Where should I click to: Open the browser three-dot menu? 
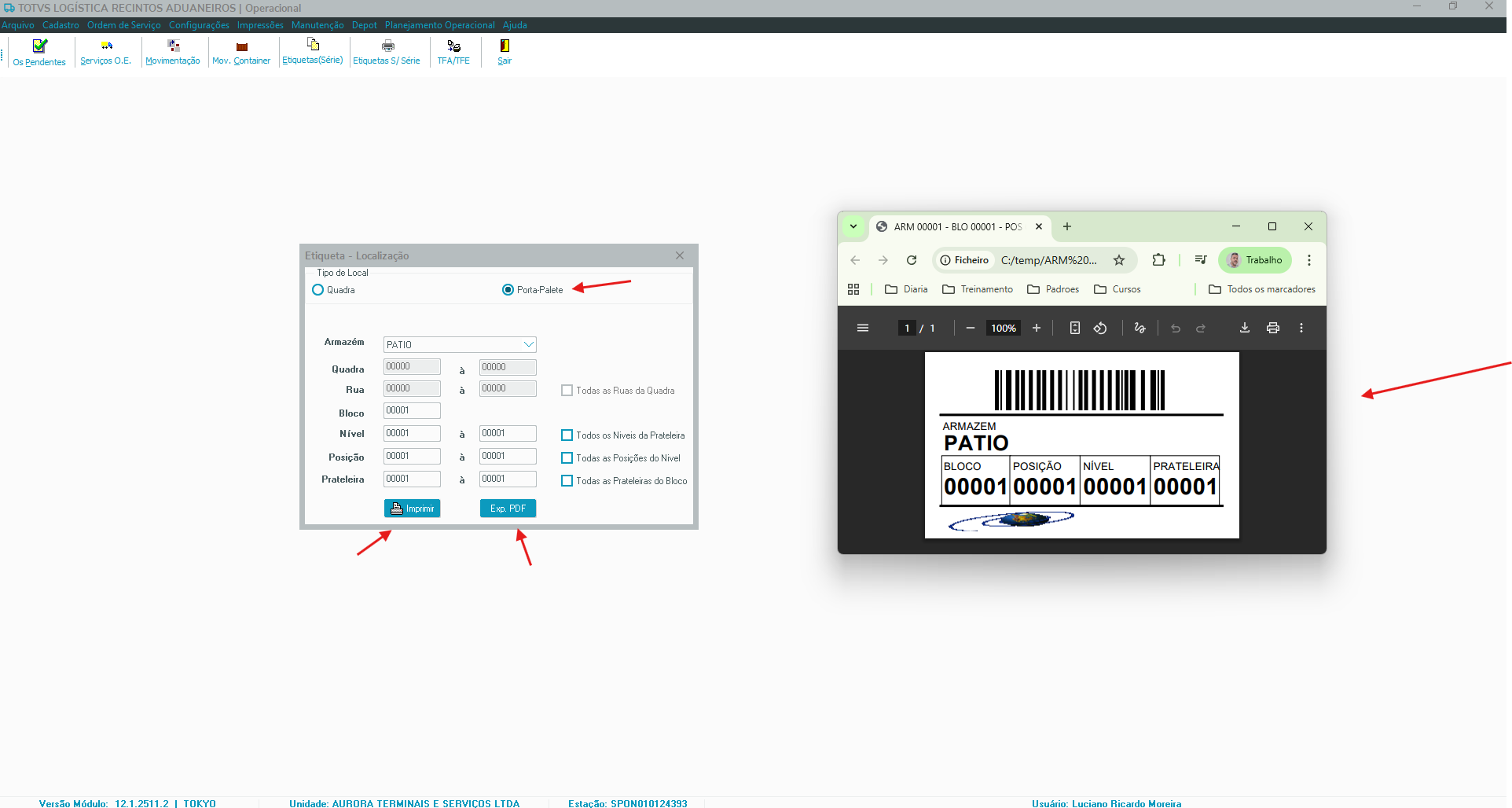pos(1309,260)
